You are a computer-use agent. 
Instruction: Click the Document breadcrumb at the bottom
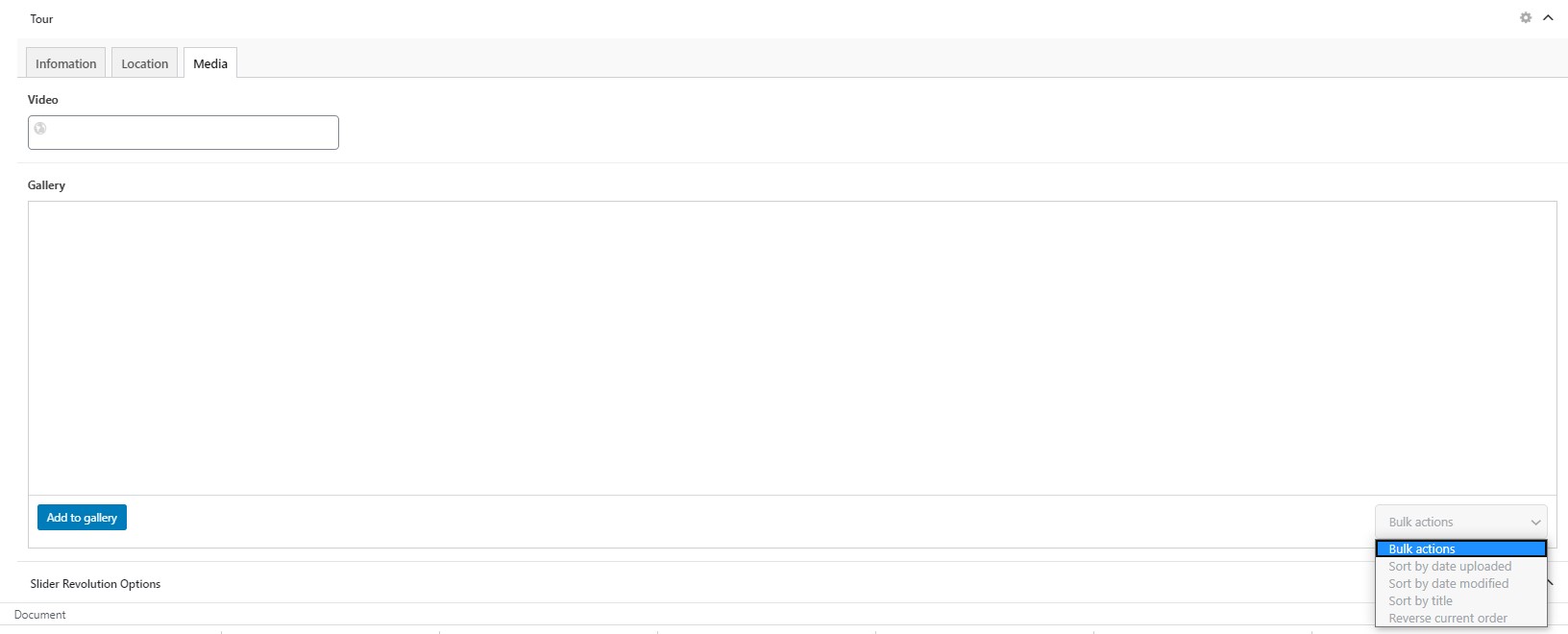(x=40, y=615)
